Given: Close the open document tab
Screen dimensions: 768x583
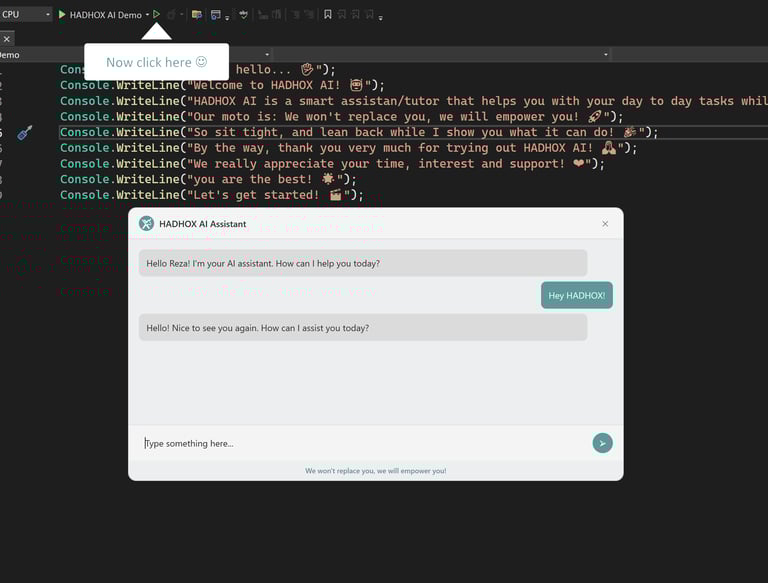Looking at the screenshot, I should tap(7, 39).
